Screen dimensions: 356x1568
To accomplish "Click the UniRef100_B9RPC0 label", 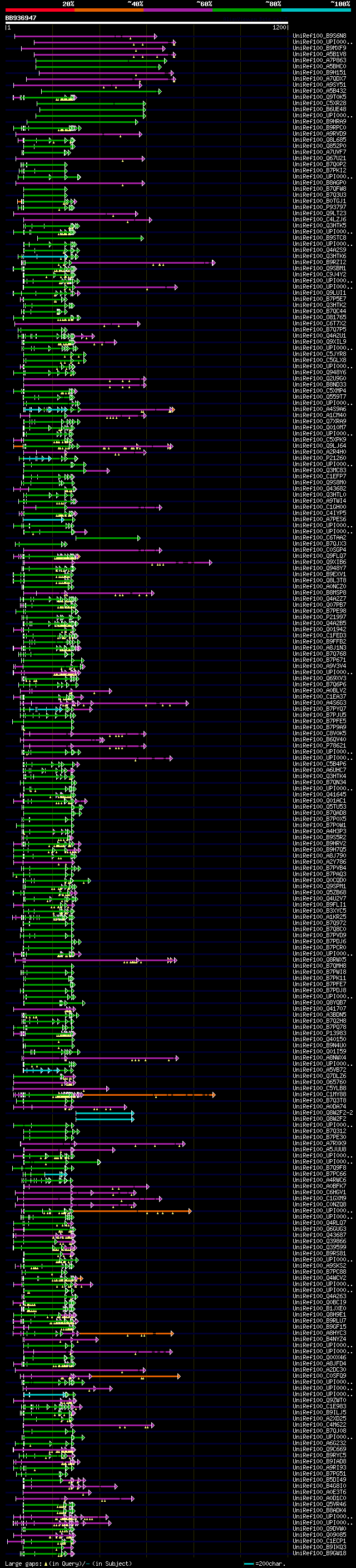I will 319,128.
